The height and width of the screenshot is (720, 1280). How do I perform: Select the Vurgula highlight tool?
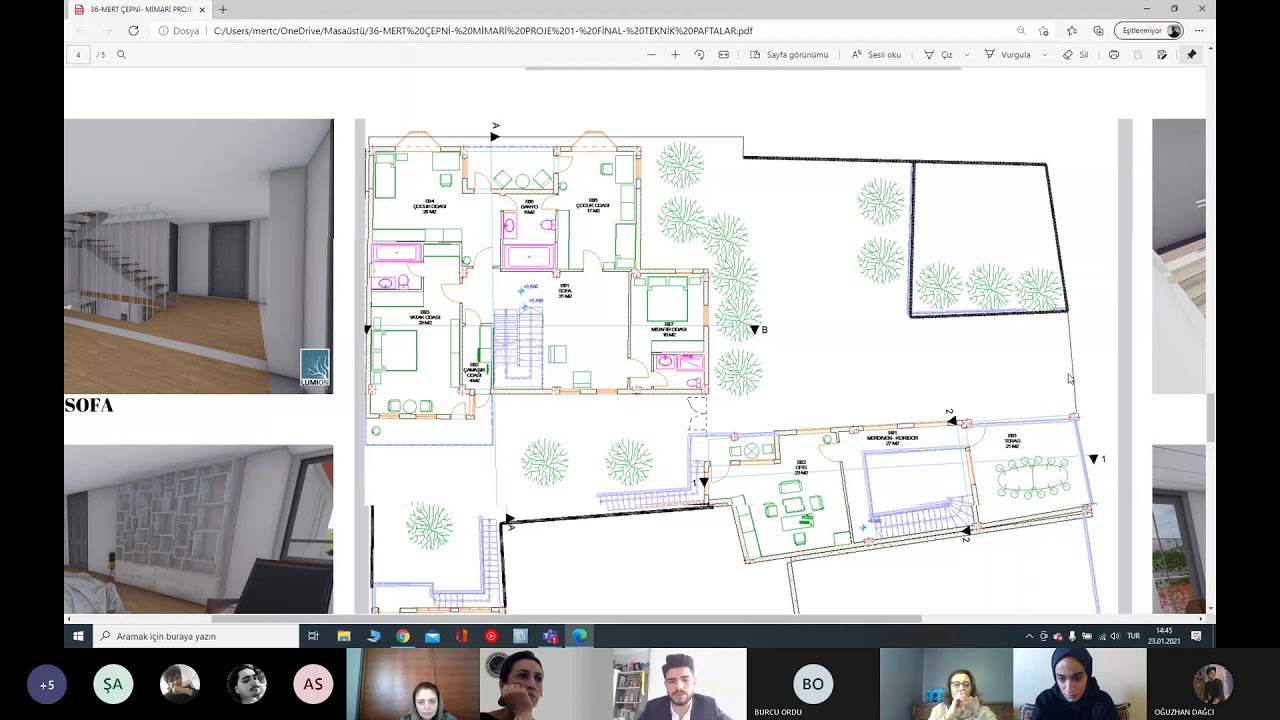[1007, 55]
